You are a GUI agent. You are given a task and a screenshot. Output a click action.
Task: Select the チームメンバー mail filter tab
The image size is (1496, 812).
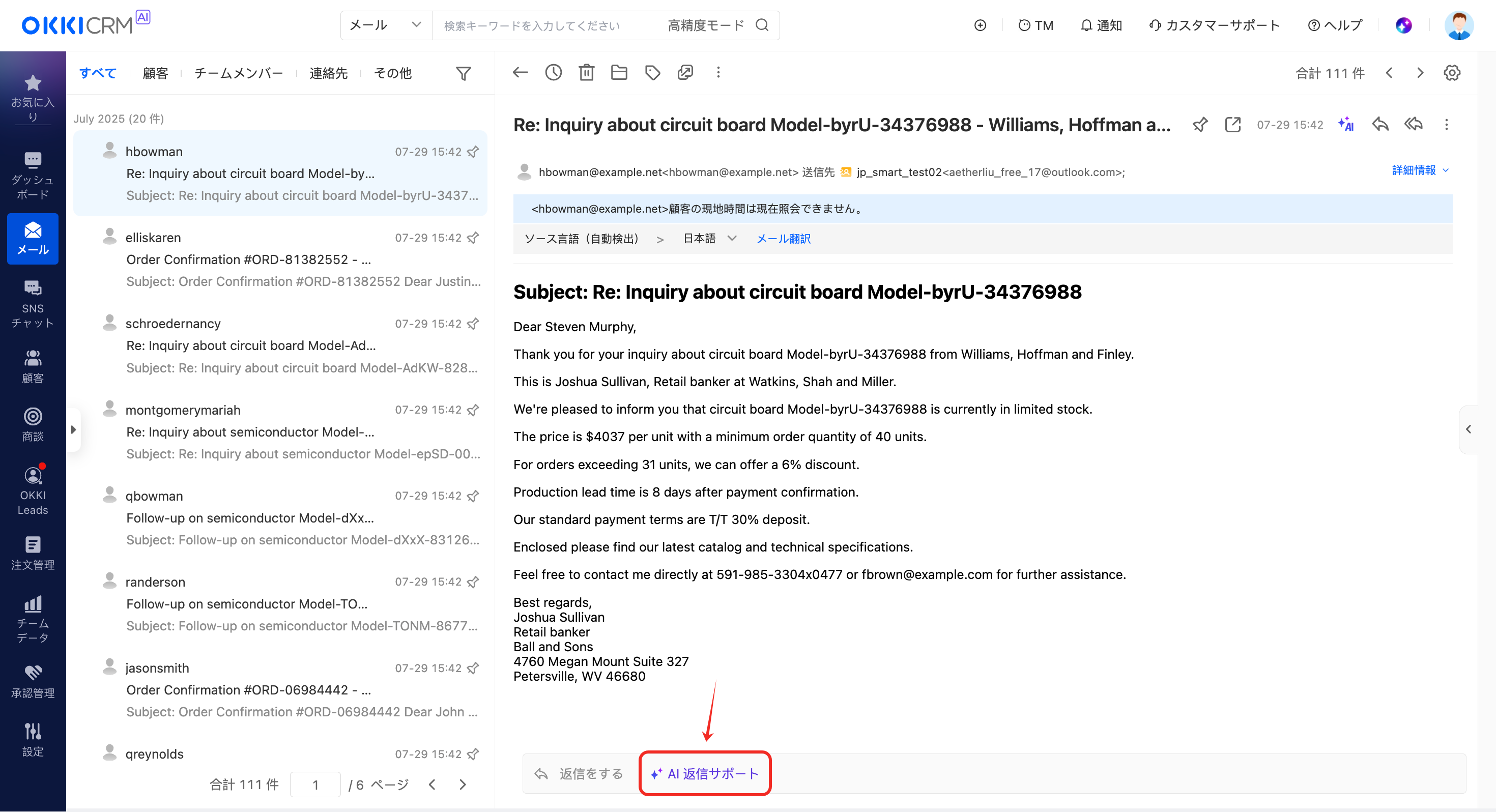tap(239, 73)
